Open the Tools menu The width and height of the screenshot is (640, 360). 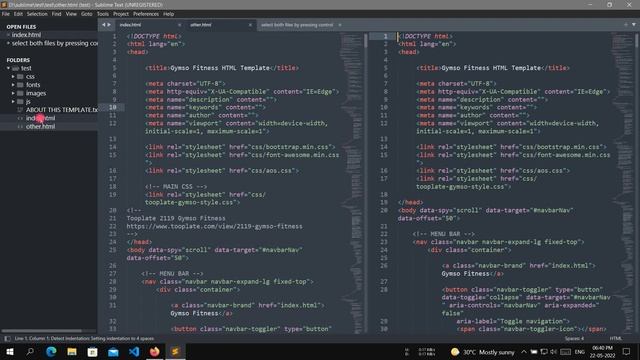pos(103,14)
